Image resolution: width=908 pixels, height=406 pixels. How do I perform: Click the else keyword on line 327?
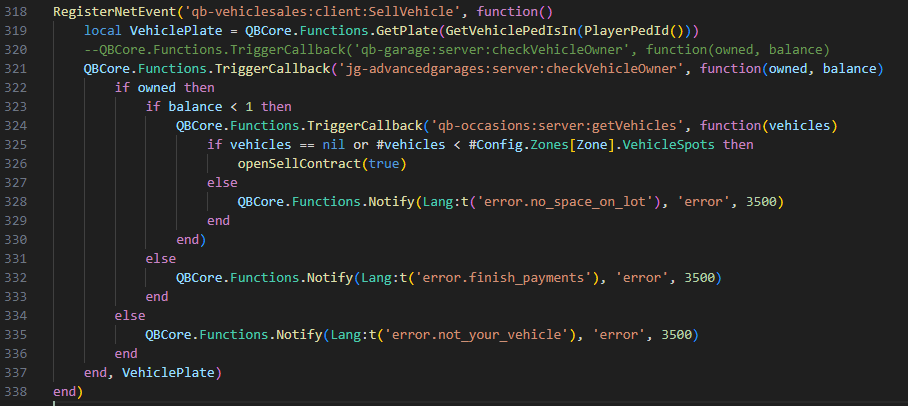222,183
